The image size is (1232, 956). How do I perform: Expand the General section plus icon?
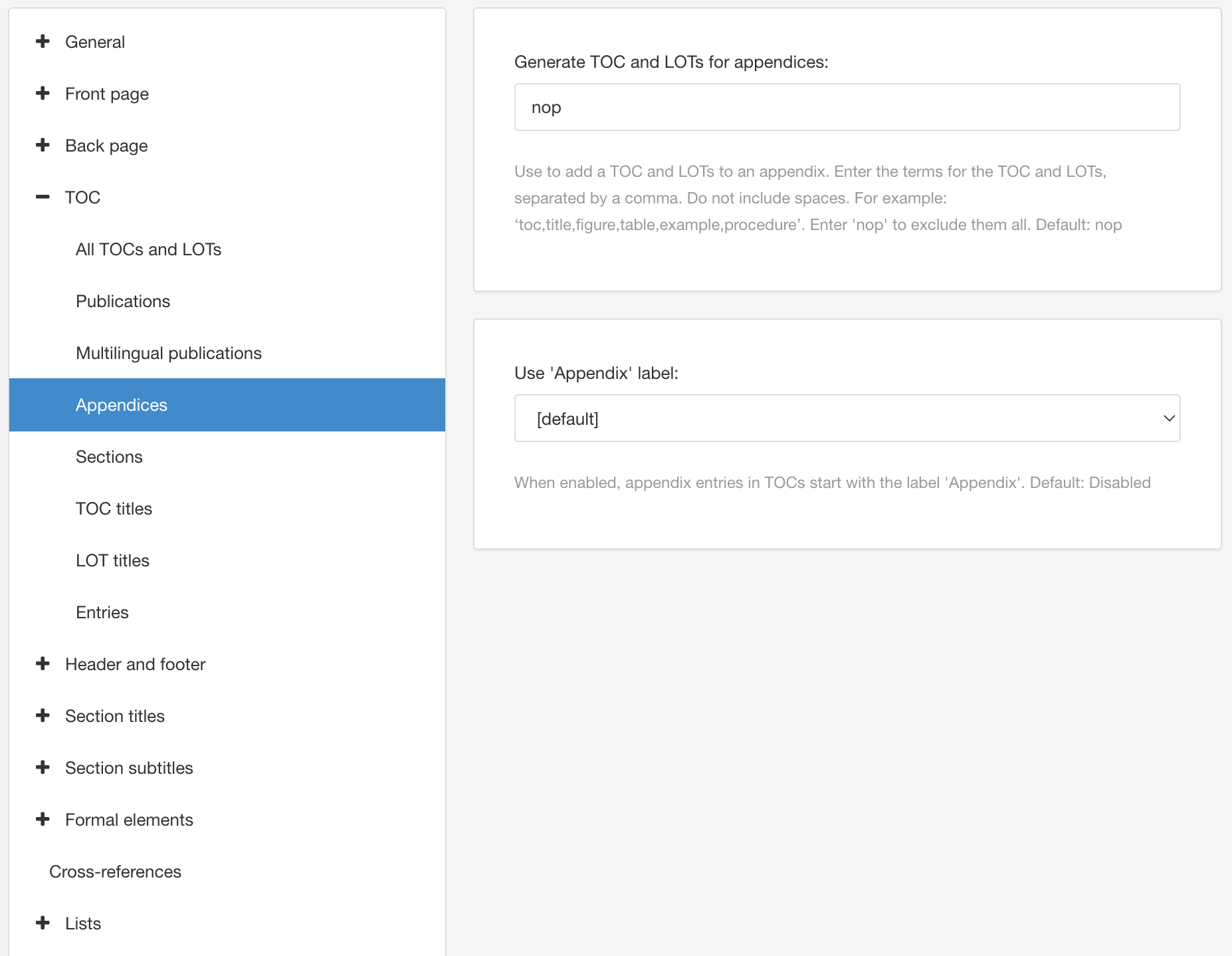point(43,41)
